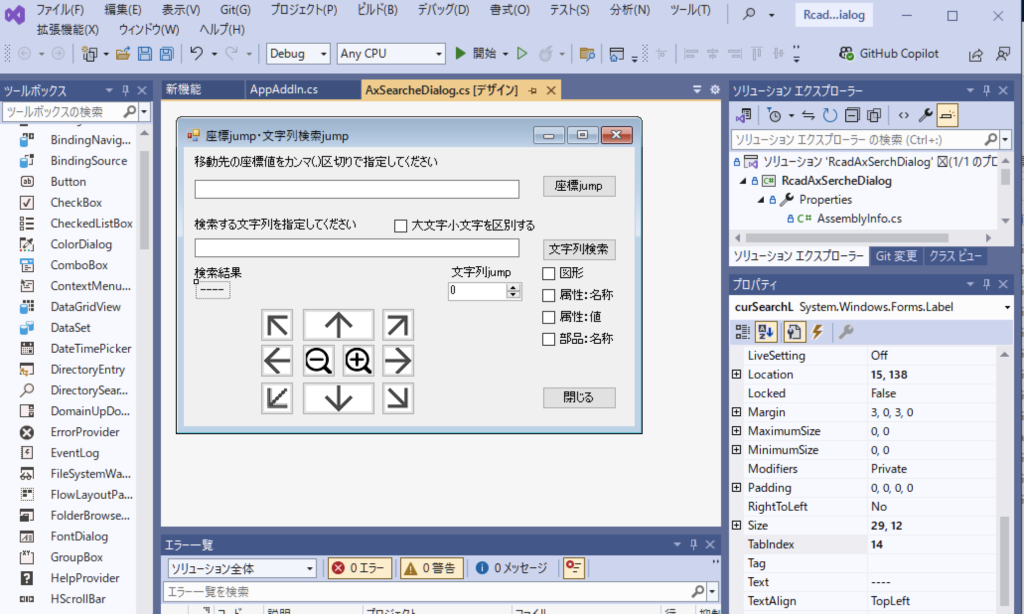Switch to the AppAddIn.cs tab

tap(283, 89)
